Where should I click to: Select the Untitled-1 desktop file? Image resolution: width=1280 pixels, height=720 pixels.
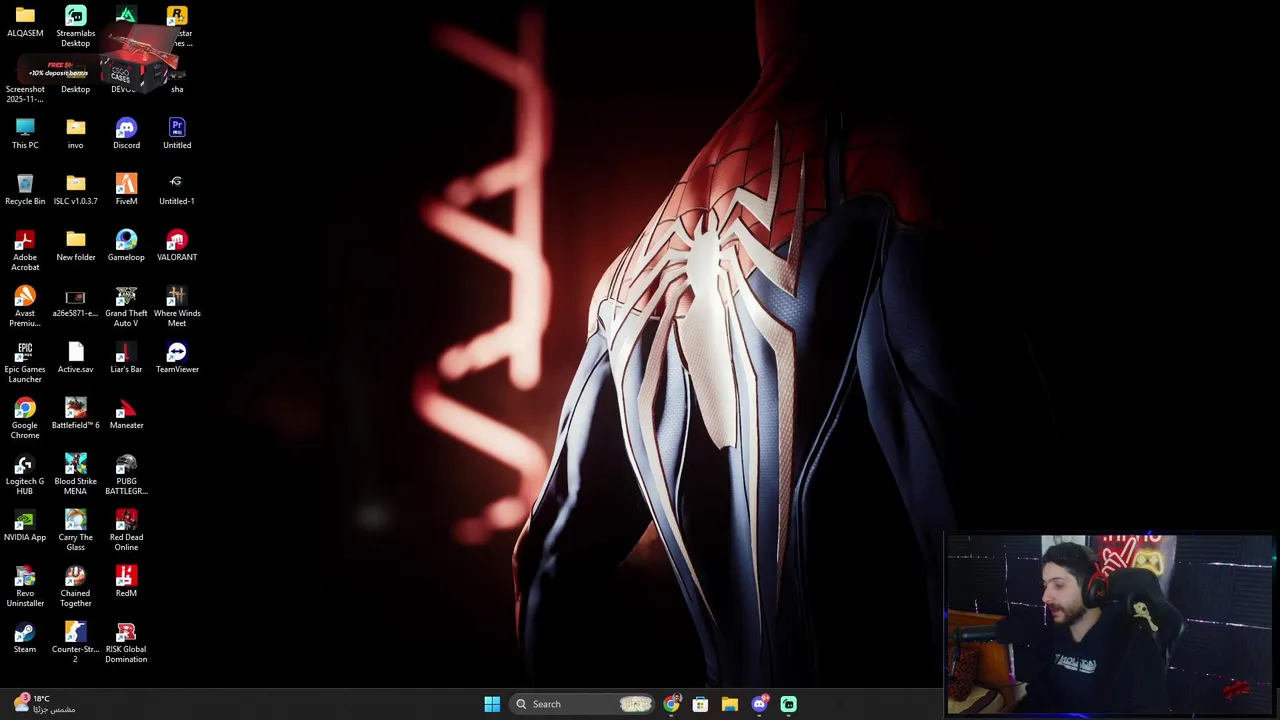tap(177, 190)
